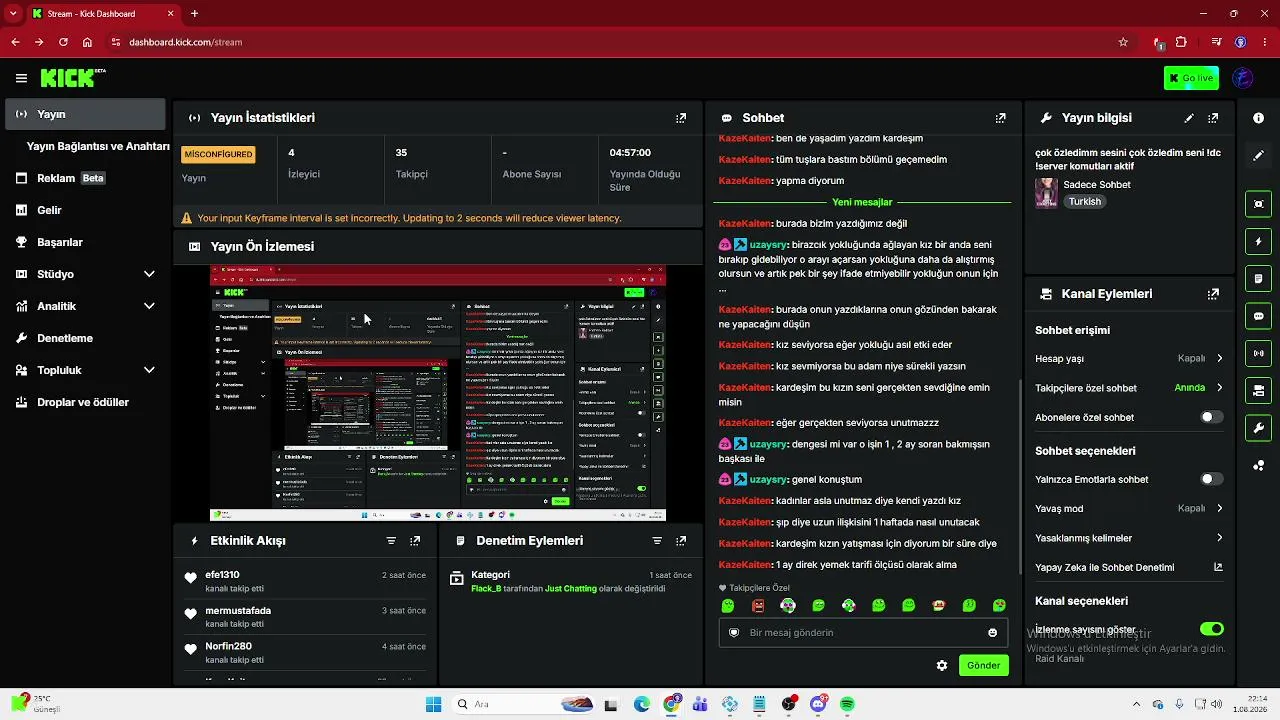Open the Denetleme sidebar link
Screen dimensions: 1280x720
click(x=85, y=338)
